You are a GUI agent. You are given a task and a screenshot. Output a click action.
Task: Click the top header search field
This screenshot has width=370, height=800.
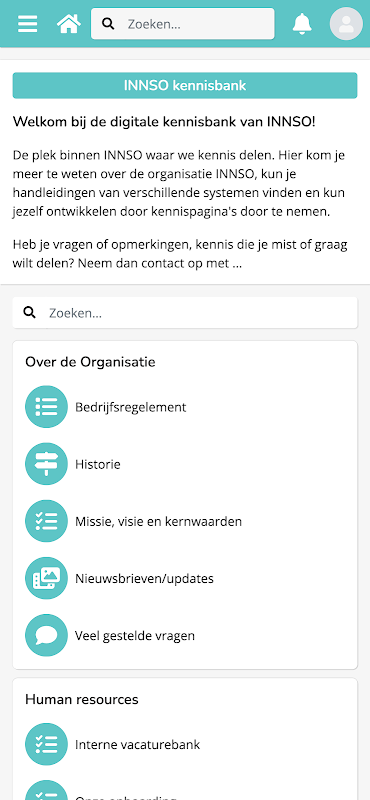(183, 23)
